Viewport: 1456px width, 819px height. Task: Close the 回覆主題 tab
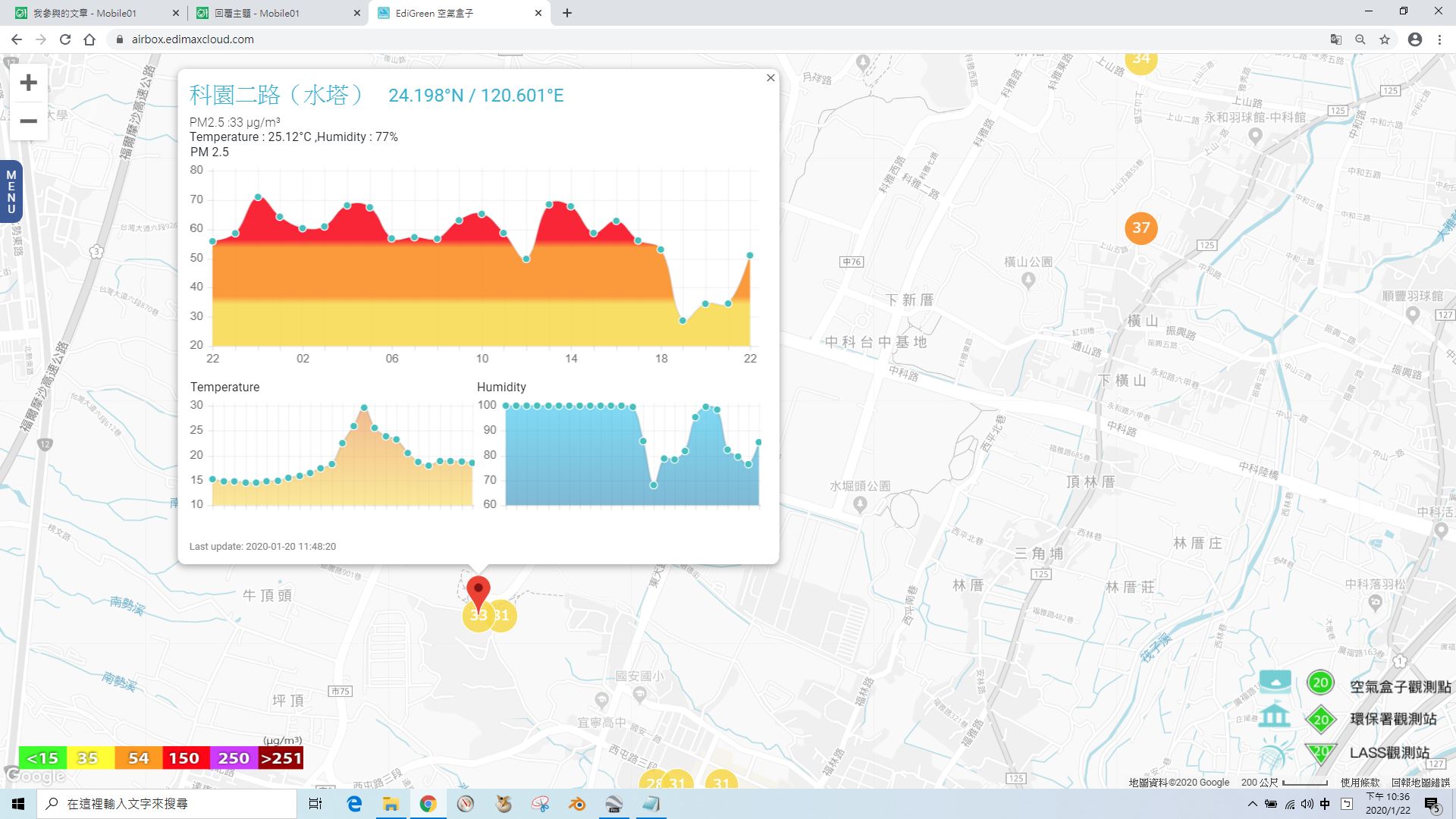[357, 13]
